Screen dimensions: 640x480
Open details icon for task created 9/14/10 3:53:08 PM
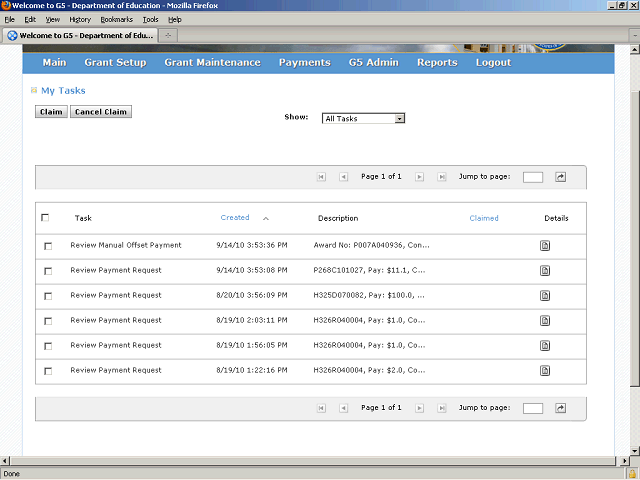click(x=545, y=271)
